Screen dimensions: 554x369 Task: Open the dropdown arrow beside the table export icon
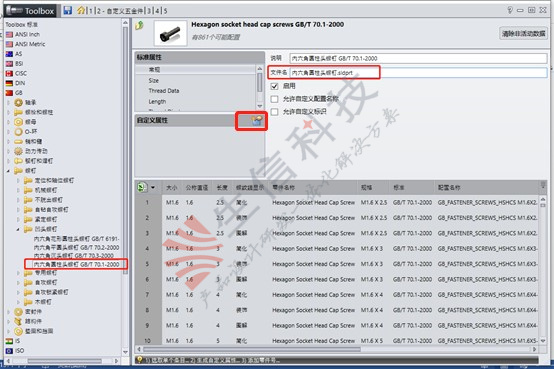point(153,187)
